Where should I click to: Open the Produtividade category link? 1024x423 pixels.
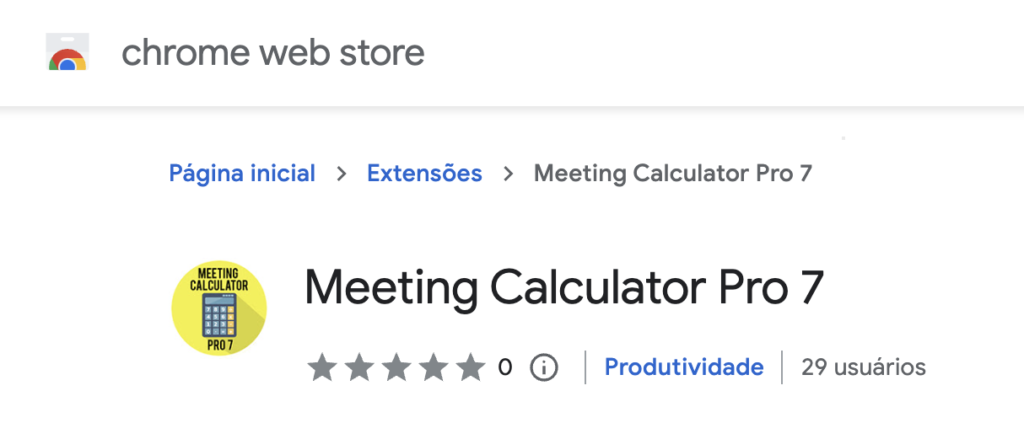coord(684,368)
